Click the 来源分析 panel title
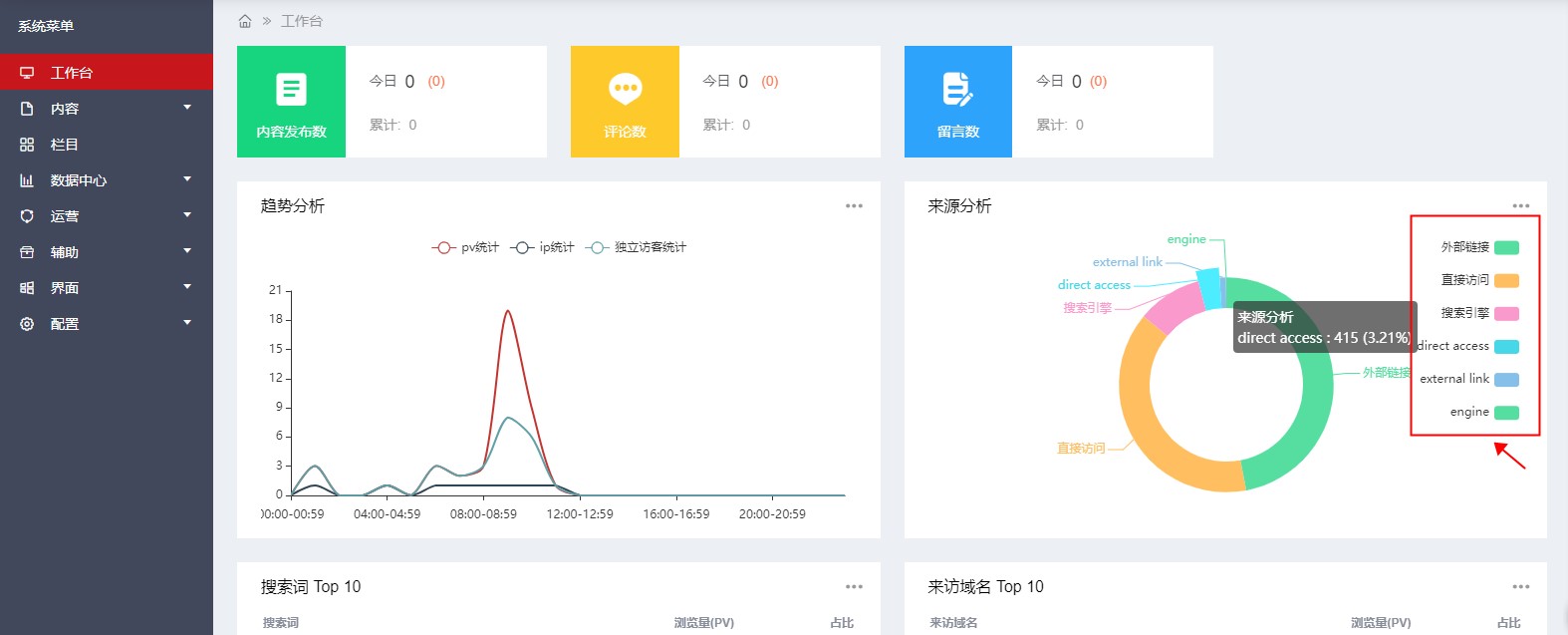The height and width of the screenshot is (635, 1568). [959, 206]
